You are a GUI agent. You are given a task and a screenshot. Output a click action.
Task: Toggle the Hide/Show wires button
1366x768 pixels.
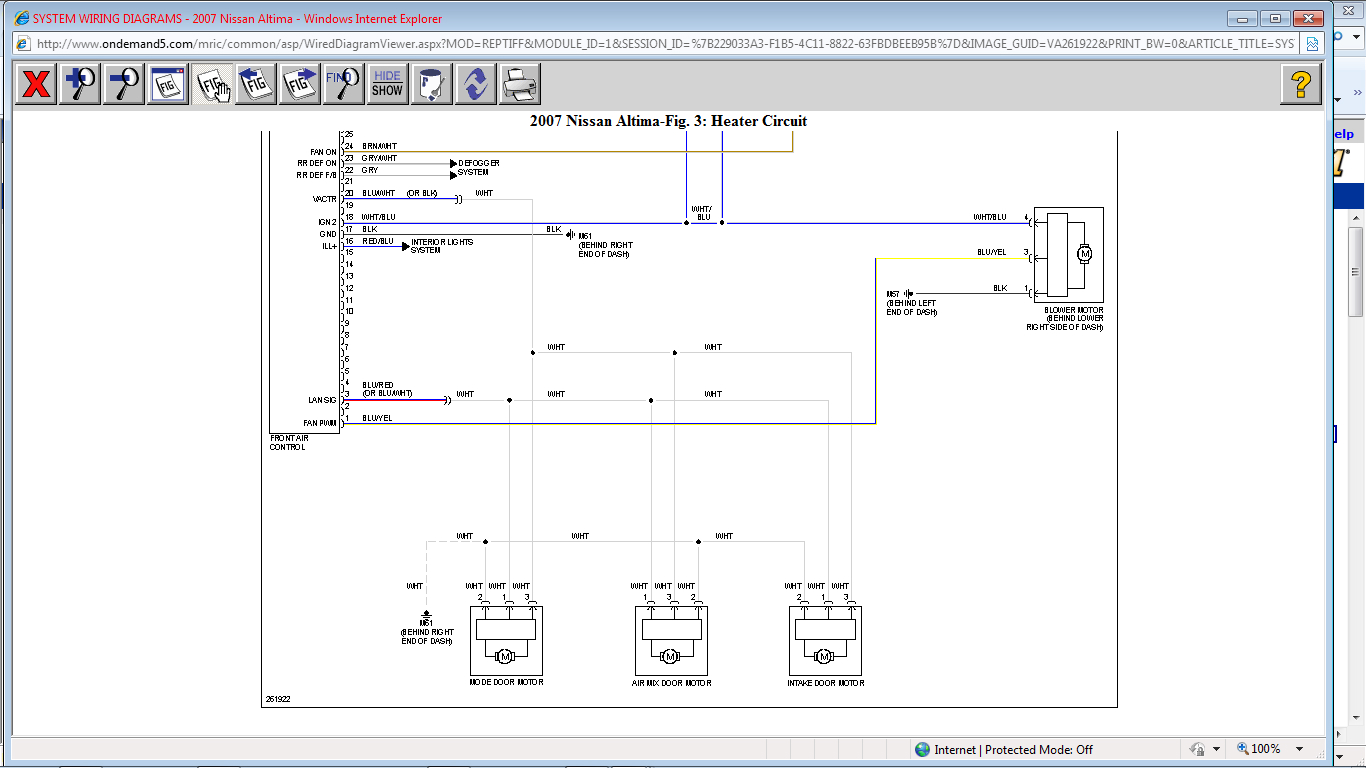click(x=387, y=84)
